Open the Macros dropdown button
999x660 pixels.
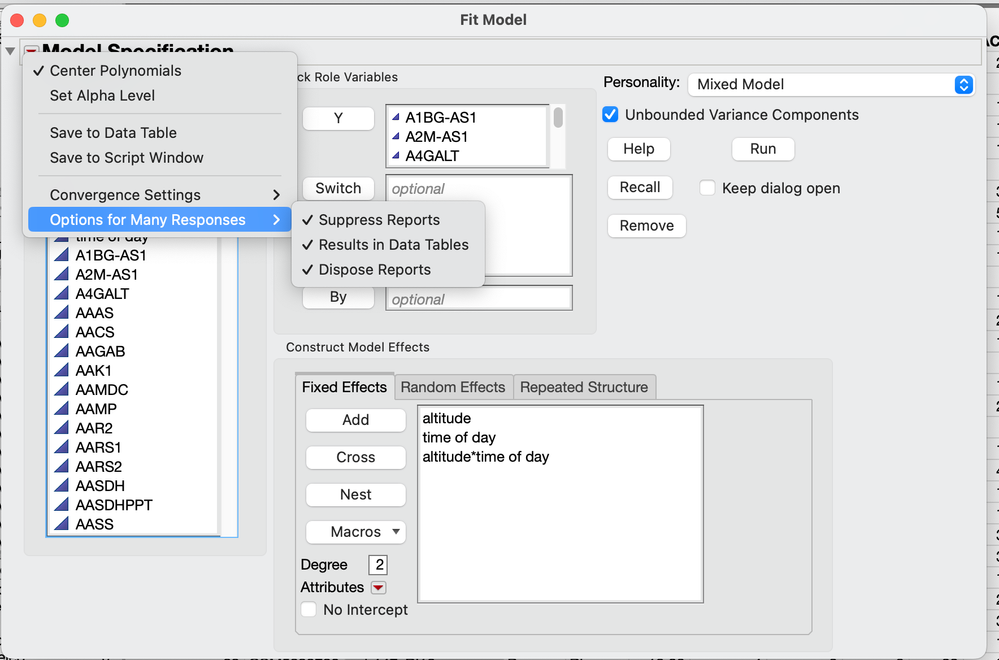[x=356, y=532]
